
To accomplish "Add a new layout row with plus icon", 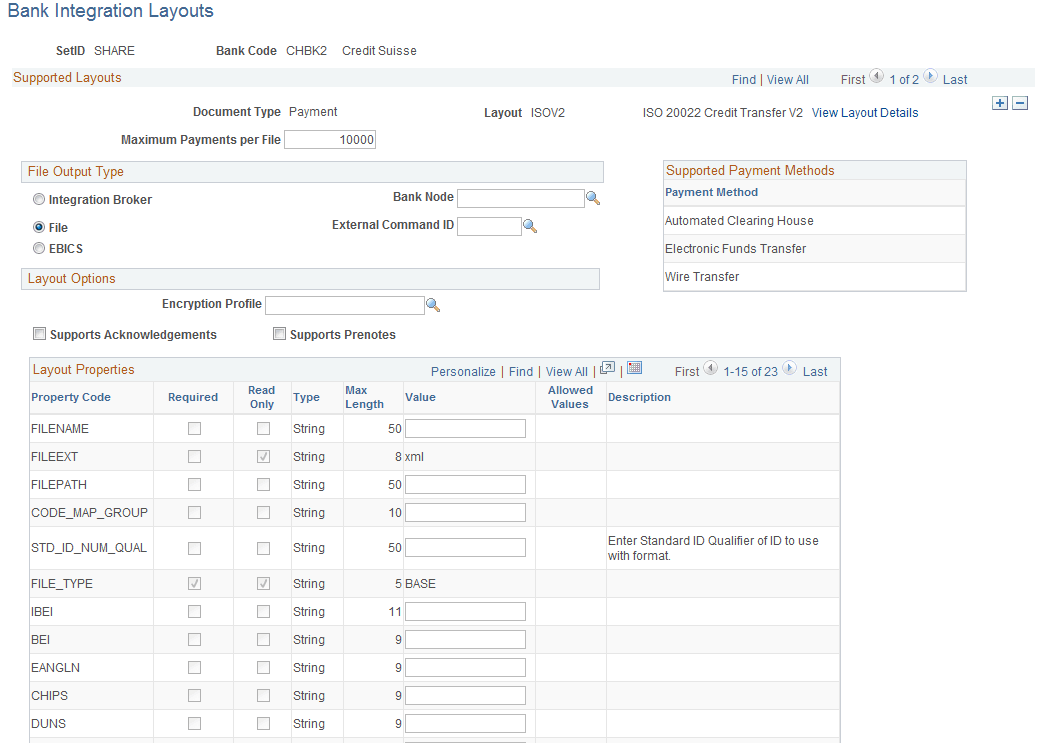I will (x=999, y=102).
